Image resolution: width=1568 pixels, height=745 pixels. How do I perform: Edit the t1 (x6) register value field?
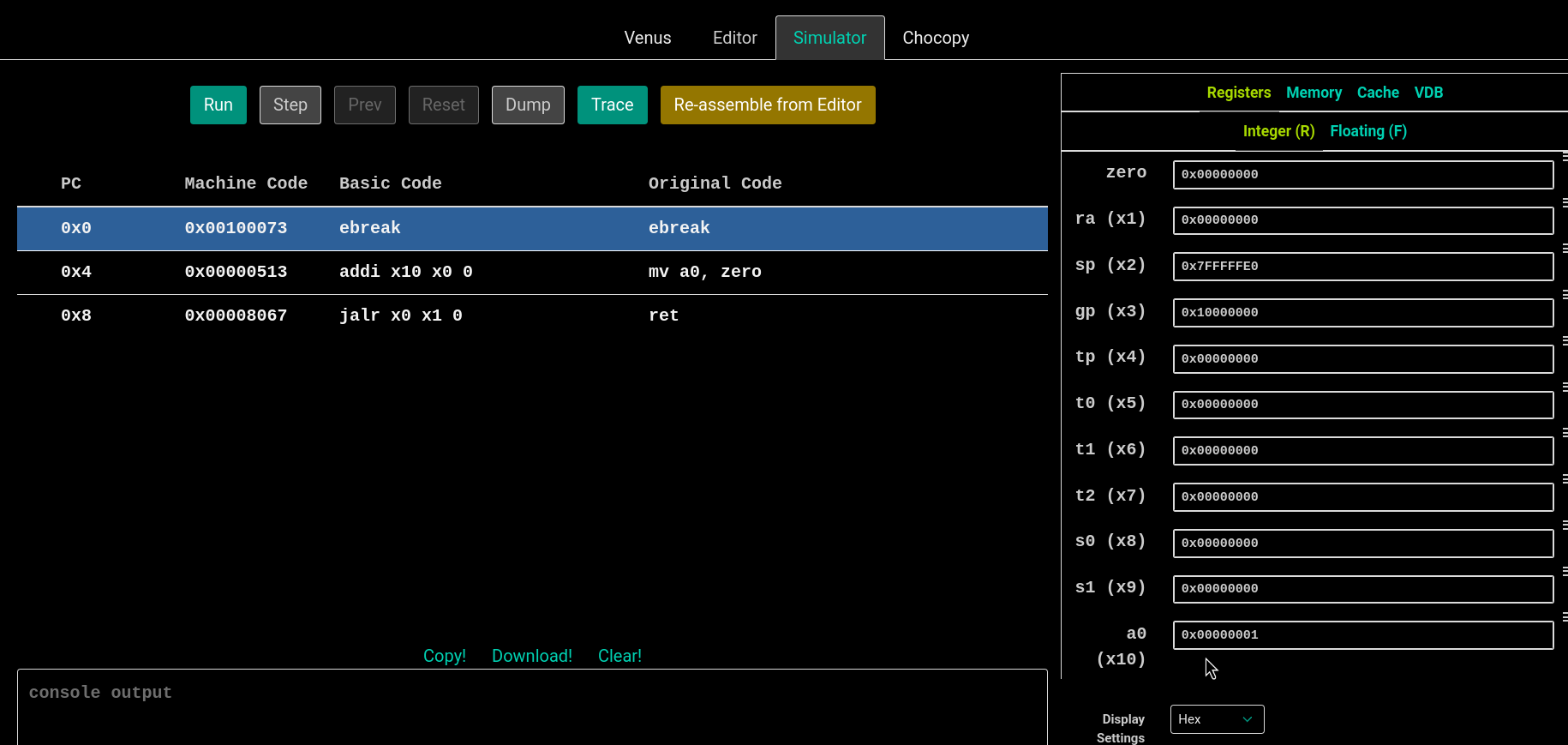tap(1362, 451)
